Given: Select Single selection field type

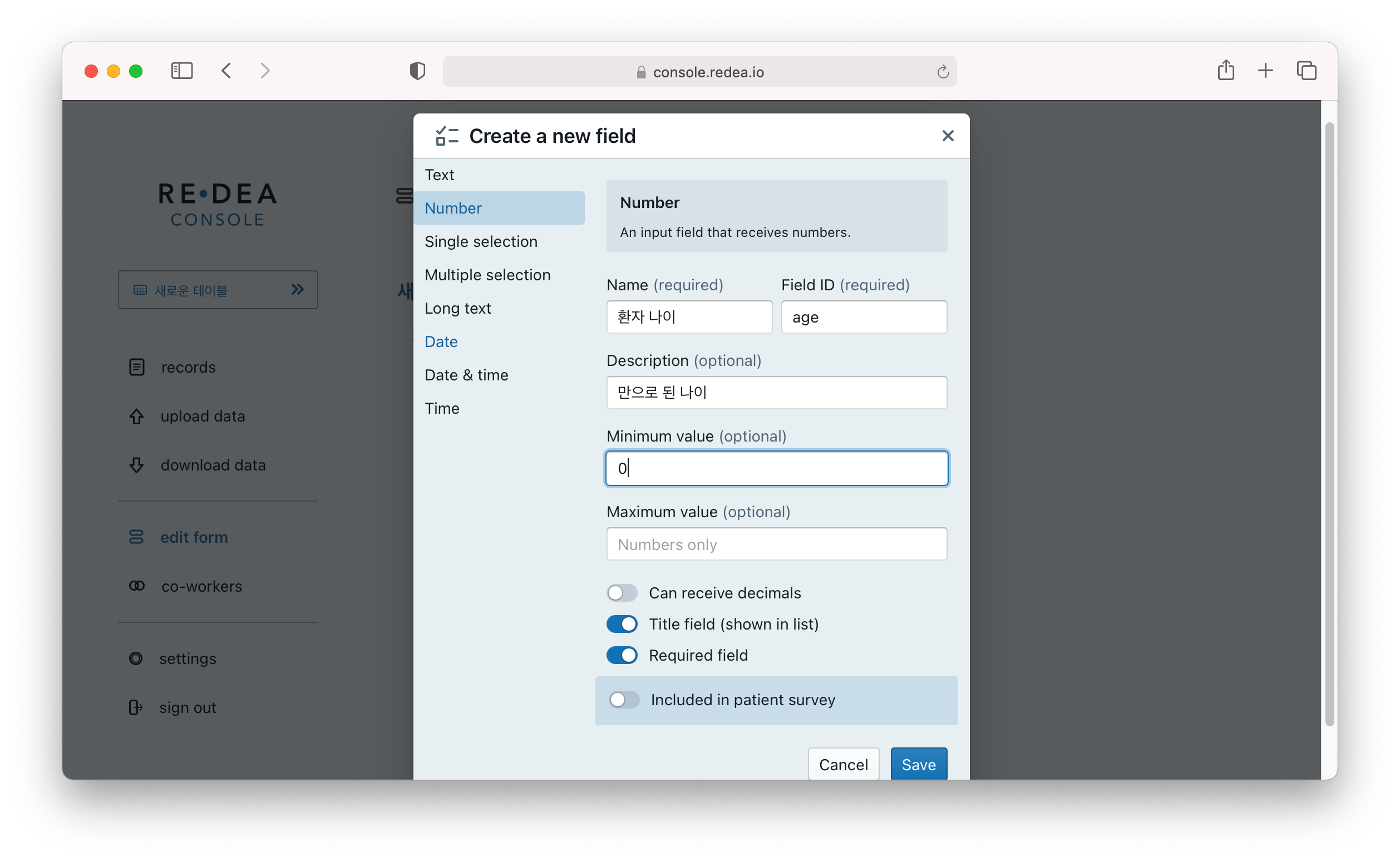Looking at the screenshot, I should 481,242.
